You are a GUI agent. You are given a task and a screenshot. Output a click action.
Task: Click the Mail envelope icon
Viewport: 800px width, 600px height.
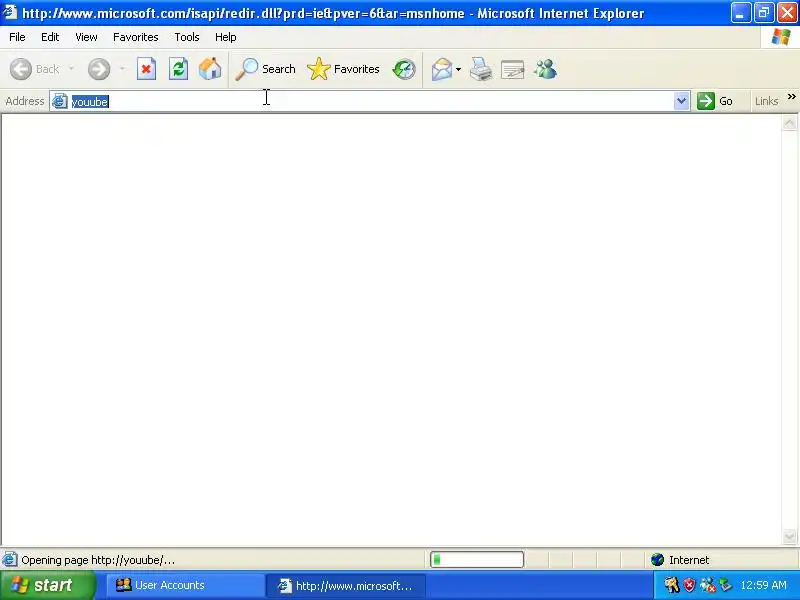coord(441,69)
